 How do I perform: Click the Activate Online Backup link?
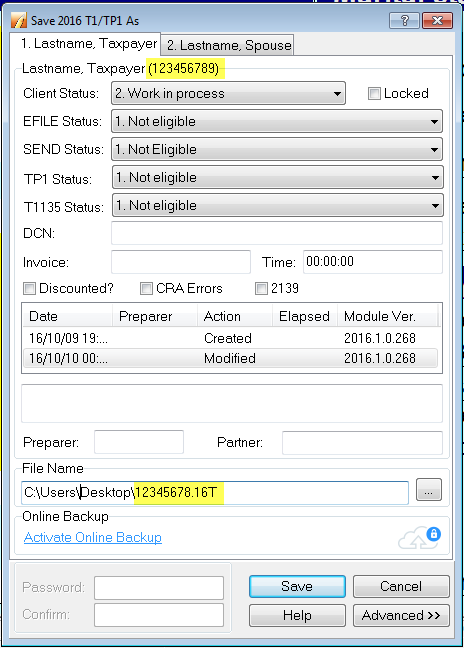point(93,537)
